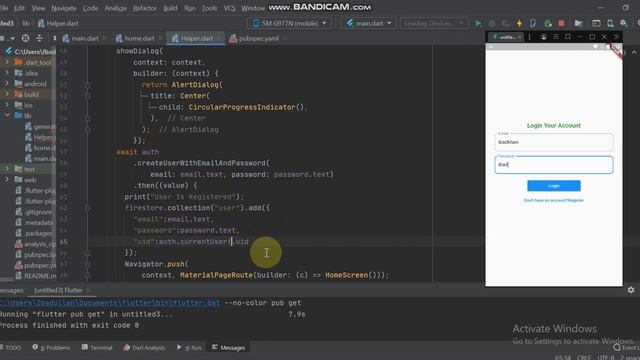Click the flutter.bat path link in Messages

pyautogui.click(x=110, y=303)
